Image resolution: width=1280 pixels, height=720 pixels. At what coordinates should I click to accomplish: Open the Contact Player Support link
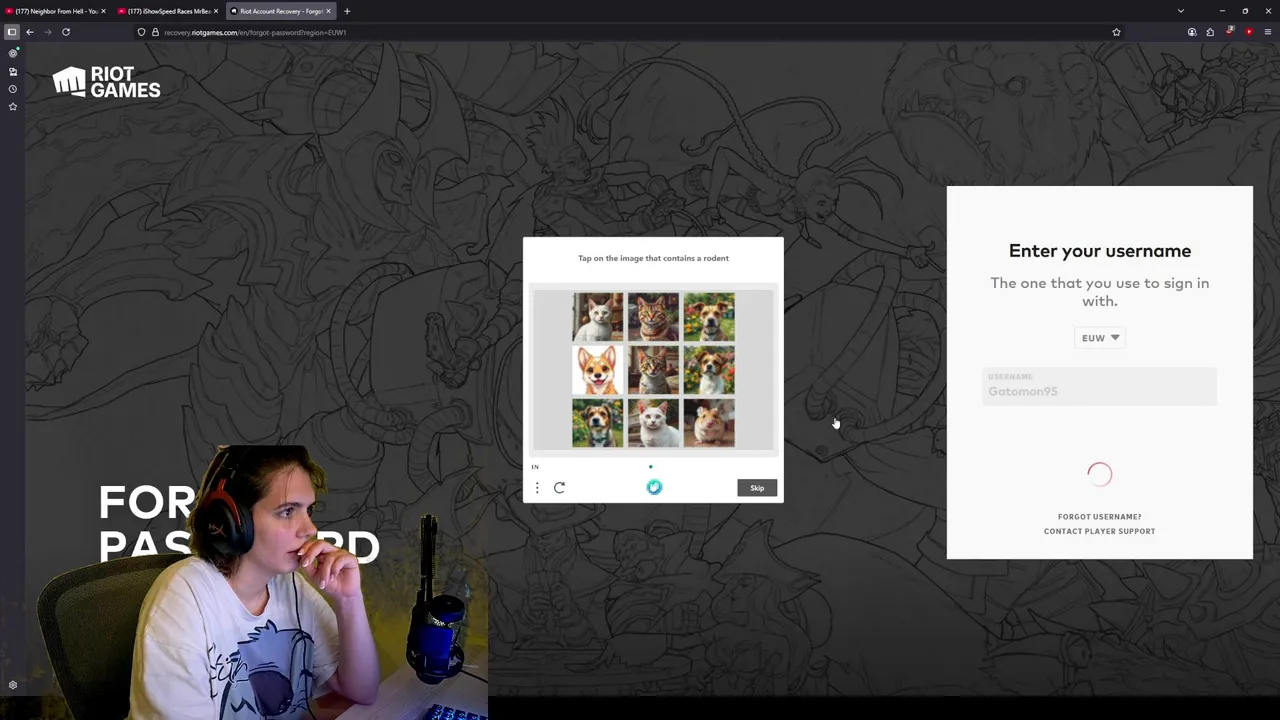click(1099, 531)
